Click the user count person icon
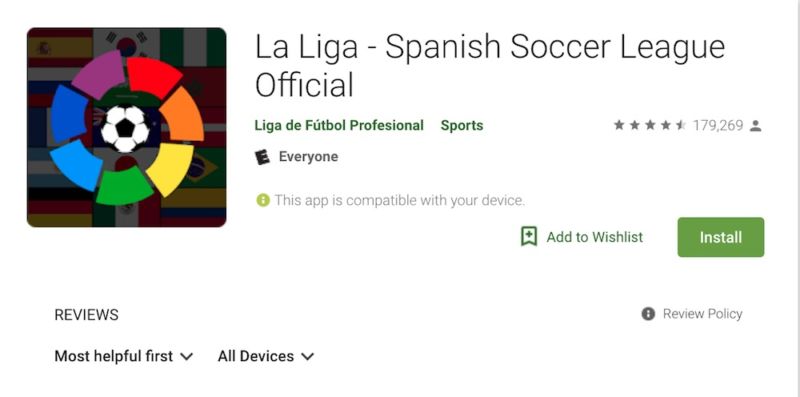Screen dimensions: 800x397 tap(756, 126)
